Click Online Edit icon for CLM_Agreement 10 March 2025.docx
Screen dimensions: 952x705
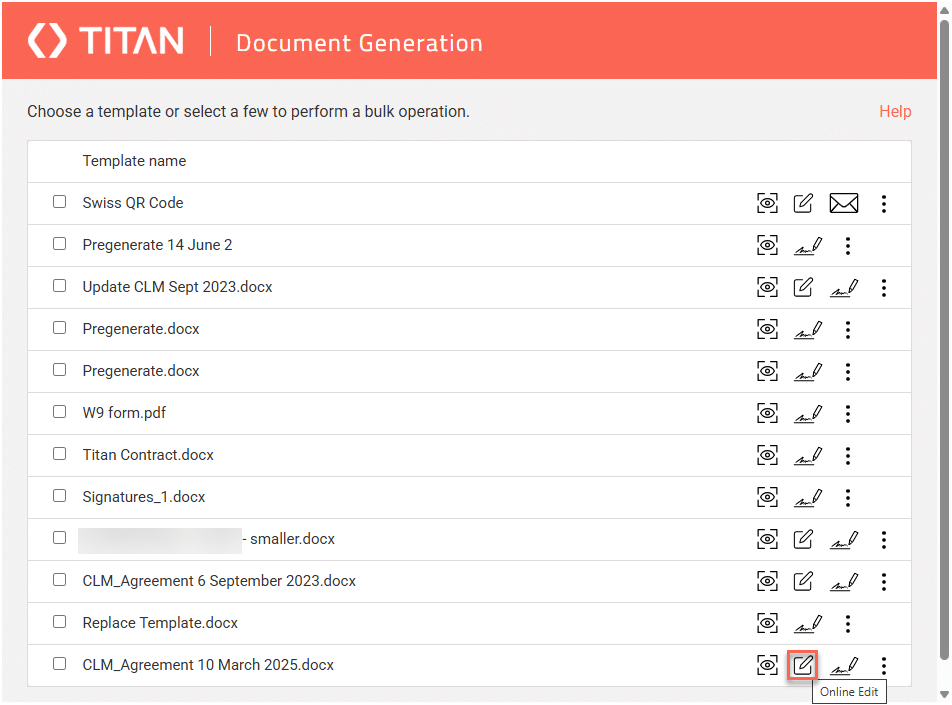coord(803,665)
